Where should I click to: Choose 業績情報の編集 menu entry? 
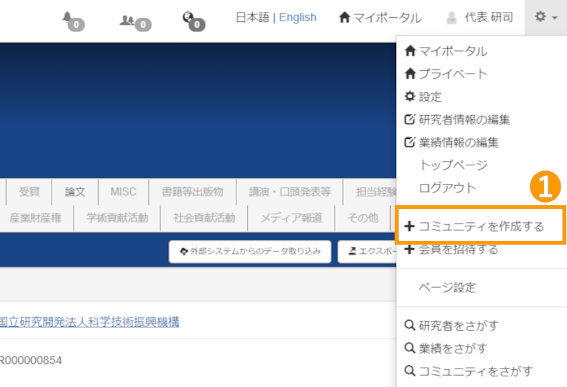pyautogui.click(x=459, y=142)
